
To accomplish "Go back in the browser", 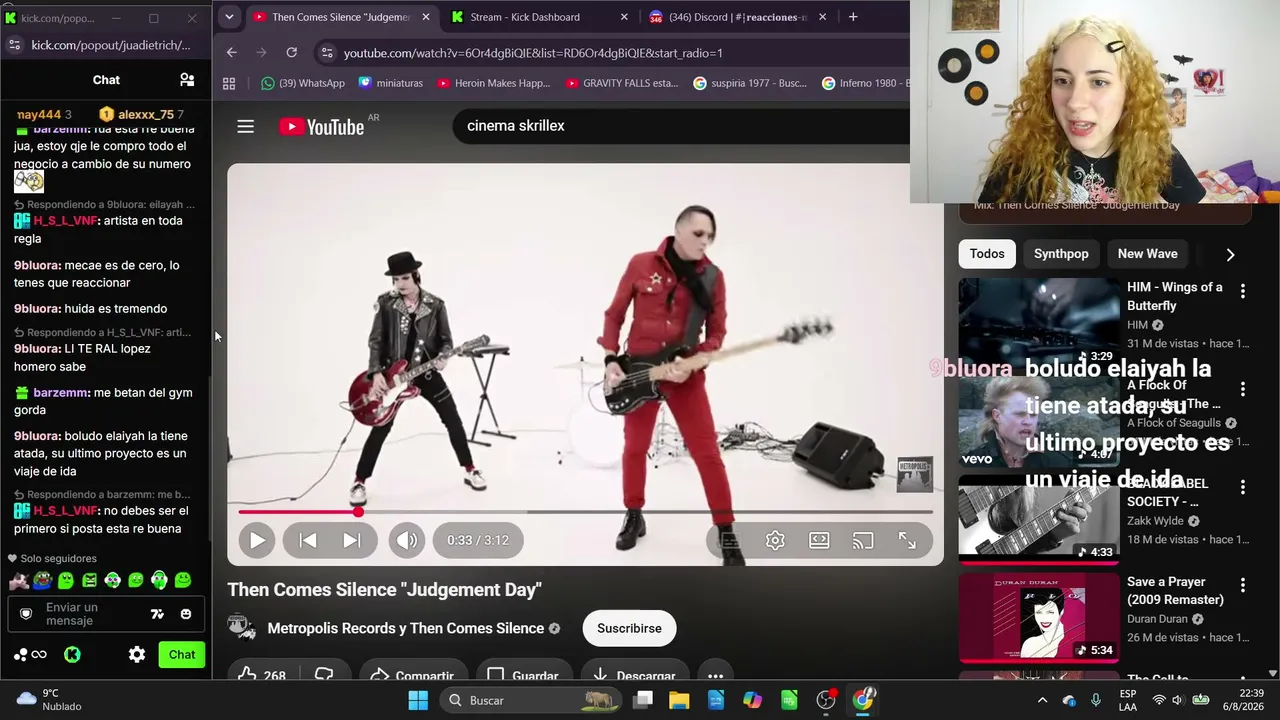I will tap(232, 52).
